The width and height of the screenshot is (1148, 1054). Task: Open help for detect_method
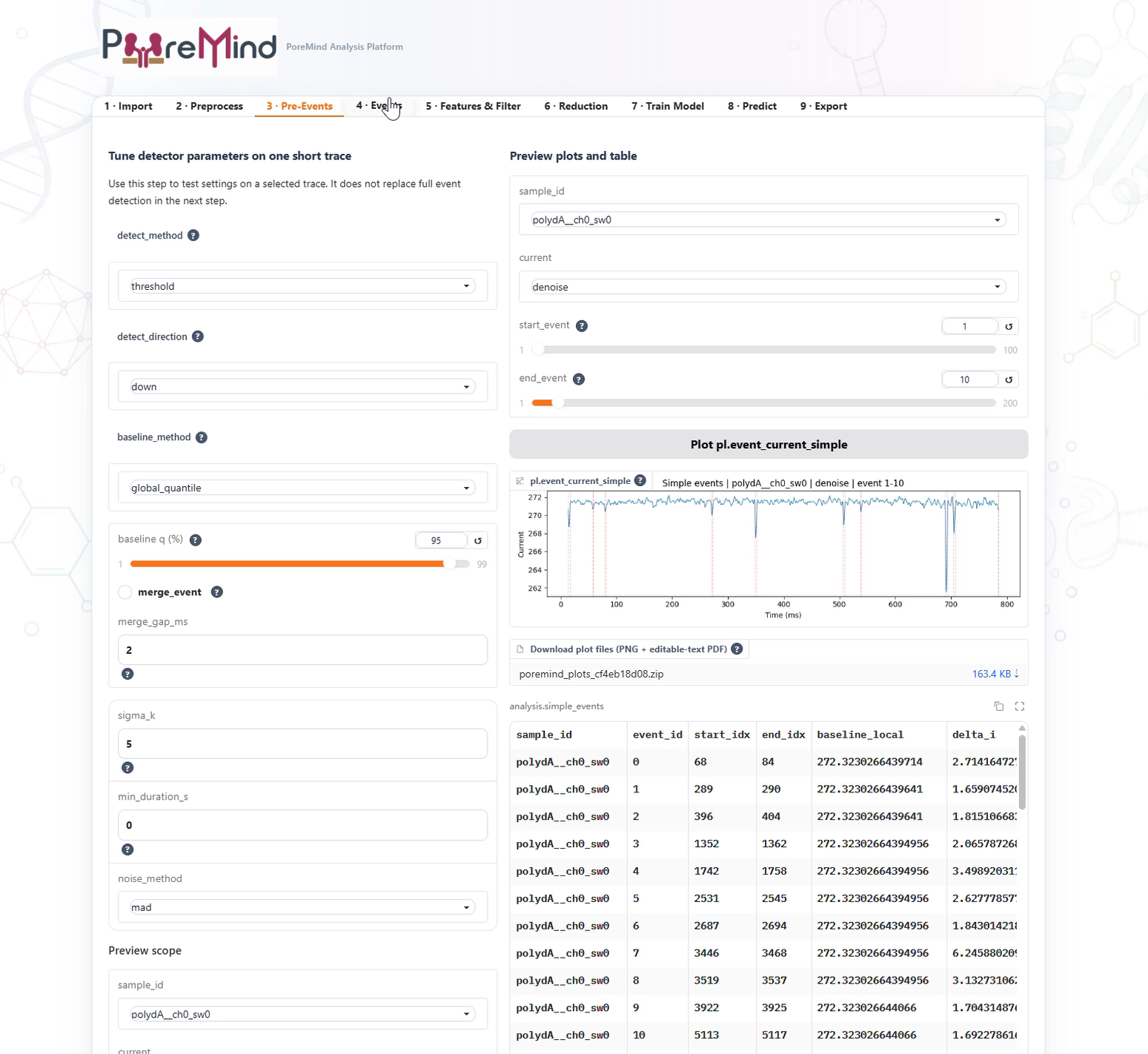[193, 236]
